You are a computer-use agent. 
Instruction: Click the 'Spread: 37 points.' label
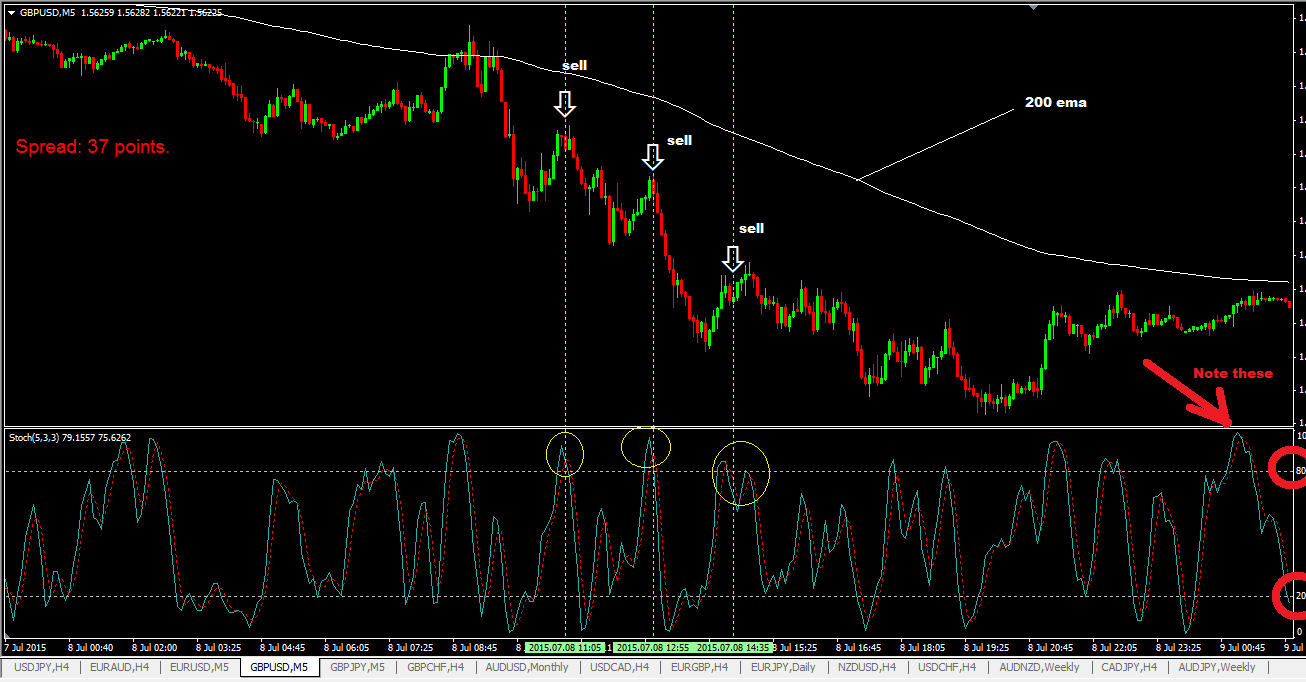[93, 147]
